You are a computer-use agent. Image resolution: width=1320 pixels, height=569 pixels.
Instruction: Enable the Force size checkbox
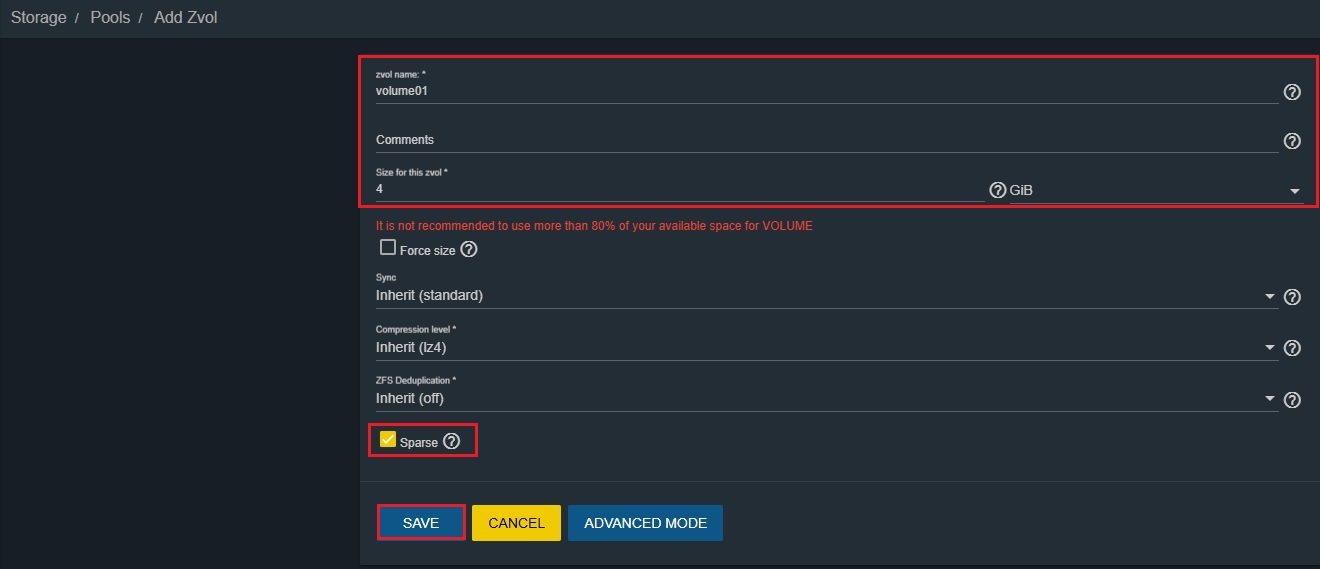coord(388,248)
